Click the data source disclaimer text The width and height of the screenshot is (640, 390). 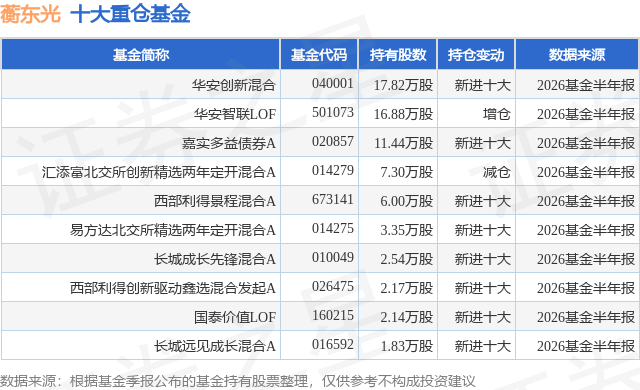click(238, 381)
